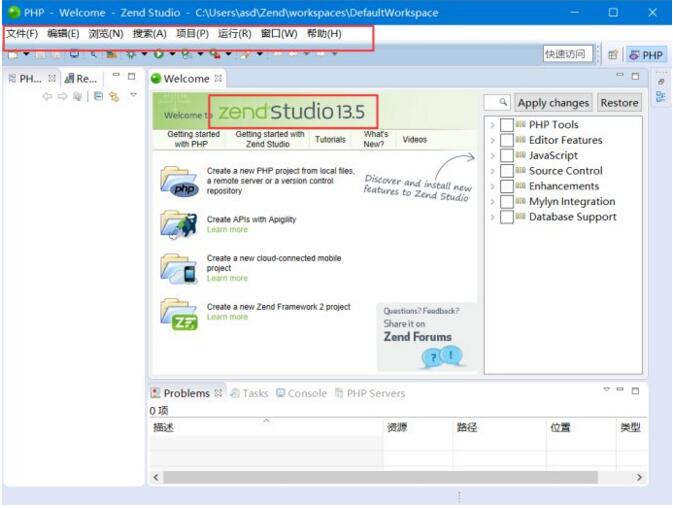This screenshot has width=673, height=508.
Task: Expand the Database Support tree node
Action: tap(492, 218)
